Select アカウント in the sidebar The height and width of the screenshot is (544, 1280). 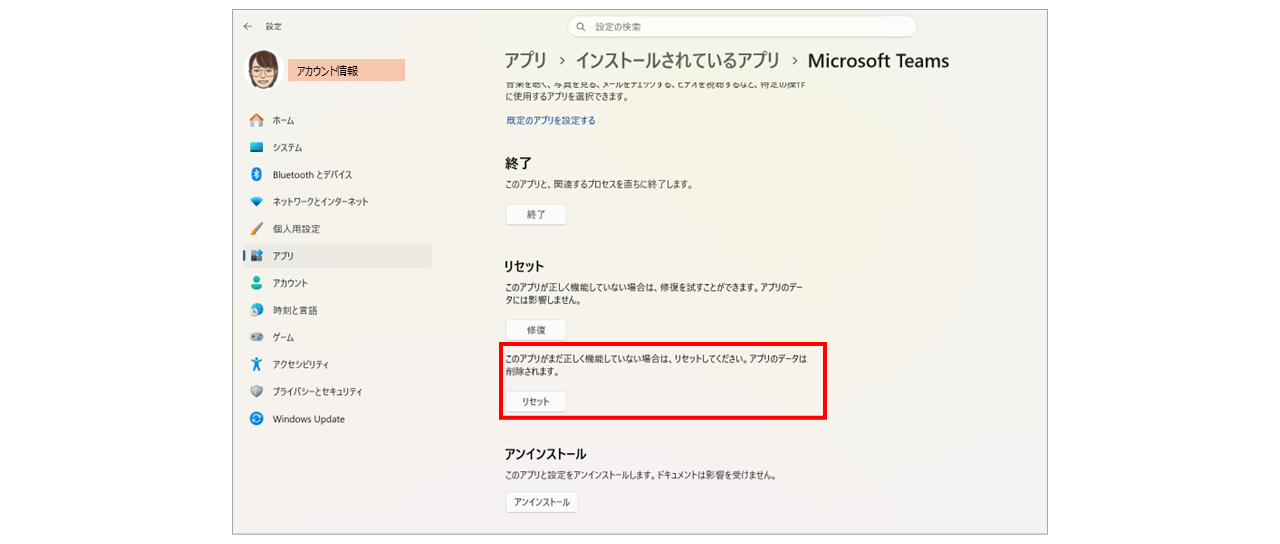pyautogui.click(x=290, y=283)
